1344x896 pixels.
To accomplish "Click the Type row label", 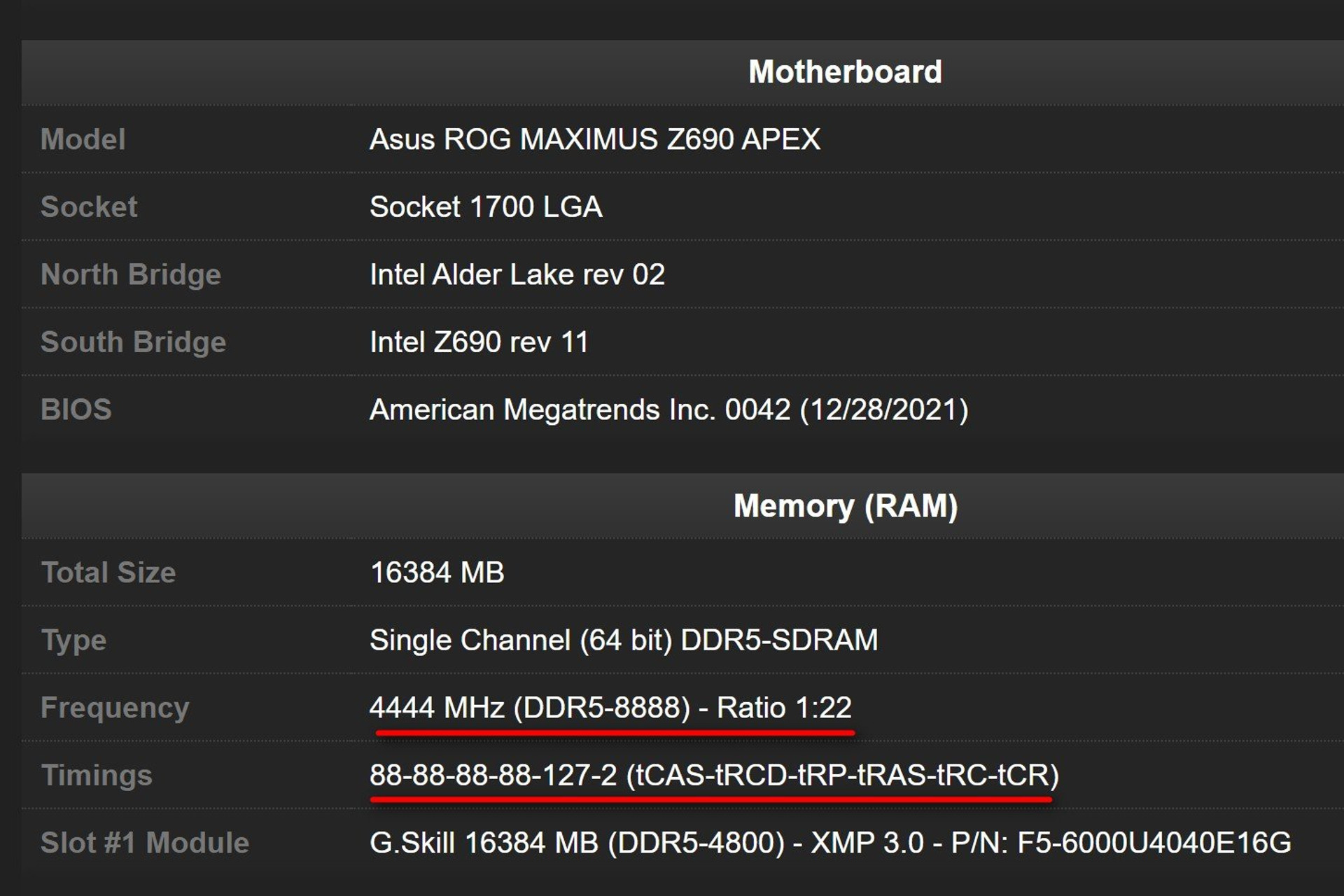I will [x=73, y=640].
